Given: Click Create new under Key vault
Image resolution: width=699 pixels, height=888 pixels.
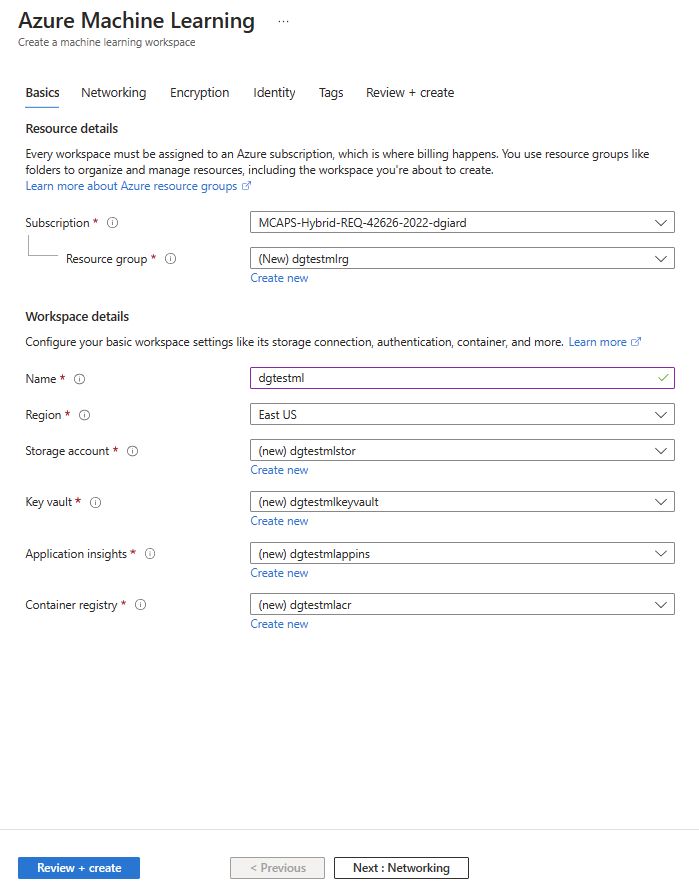Looking at the screenshot, I should [279, 521].
